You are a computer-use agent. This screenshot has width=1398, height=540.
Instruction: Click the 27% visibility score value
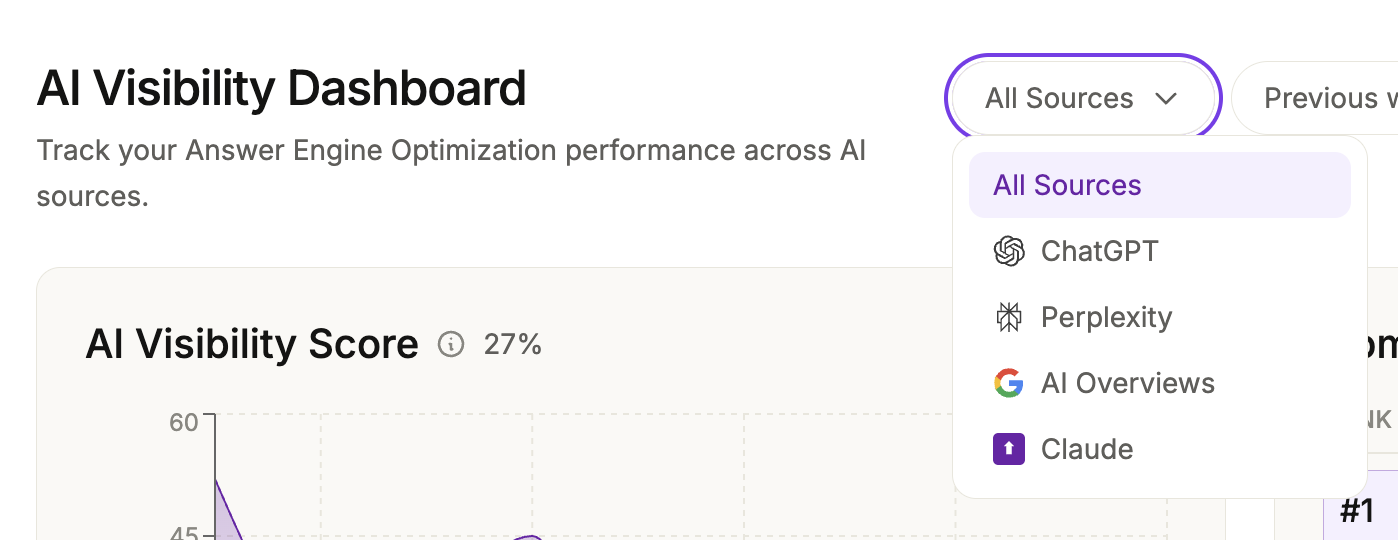point(513,345)
